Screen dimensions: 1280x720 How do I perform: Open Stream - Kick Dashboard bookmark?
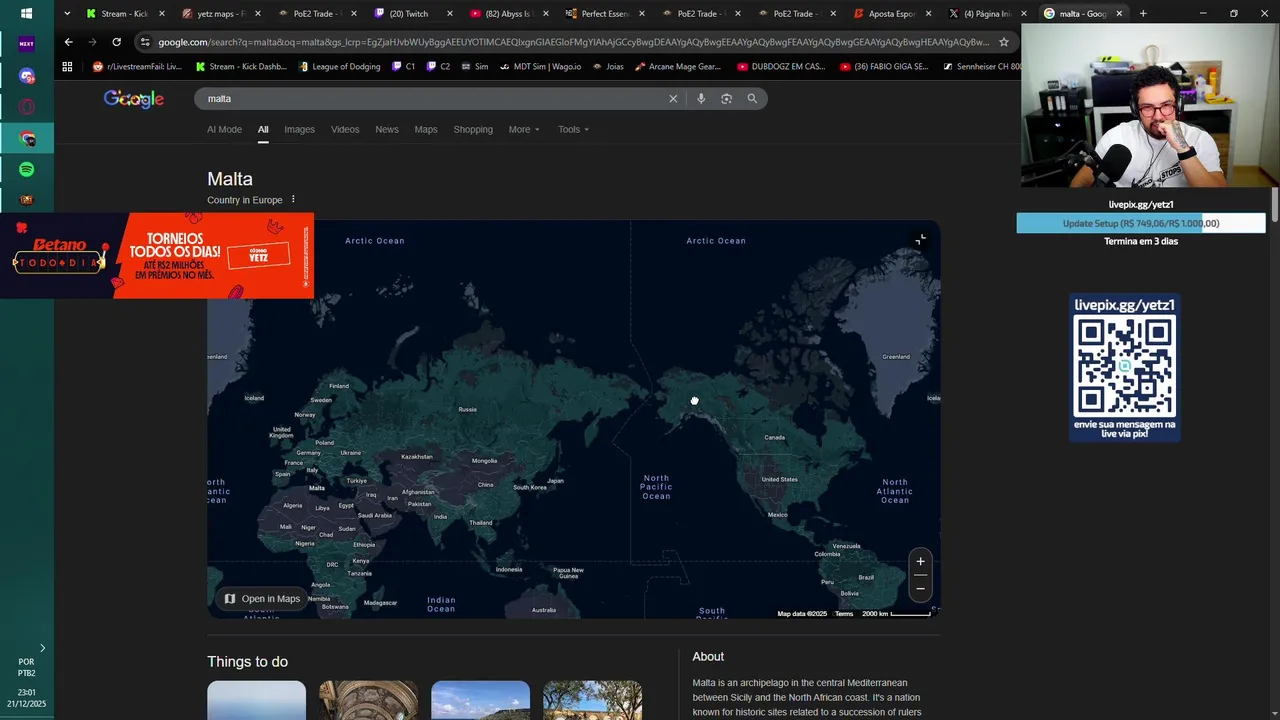tap(240, 66)
